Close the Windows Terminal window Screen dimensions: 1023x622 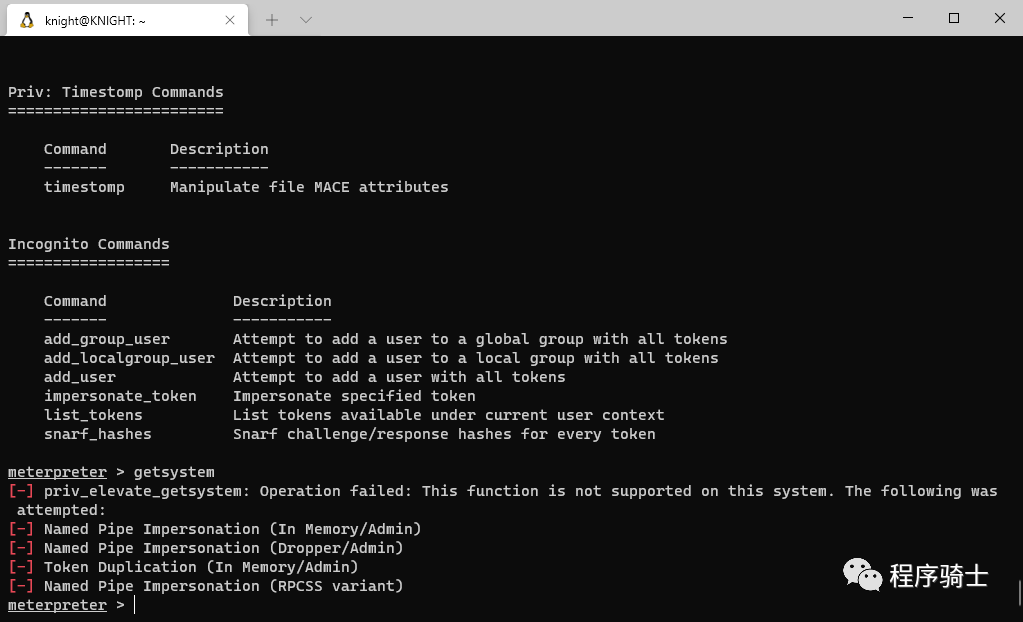point(1000,18)
